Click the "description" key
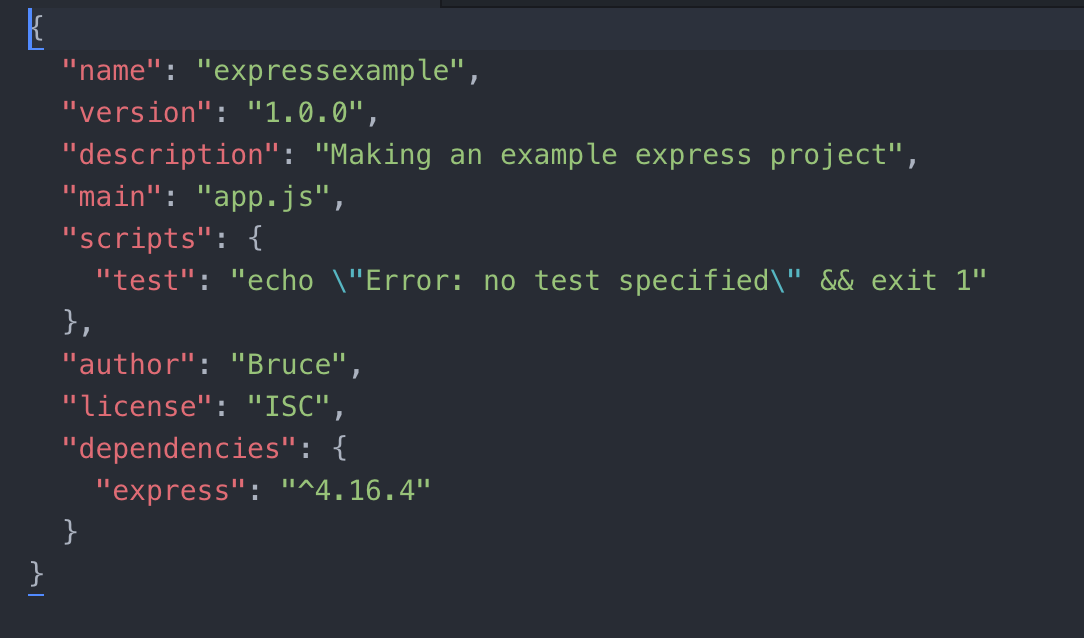Screen dimensions: 1084x638 coord(171,155)
